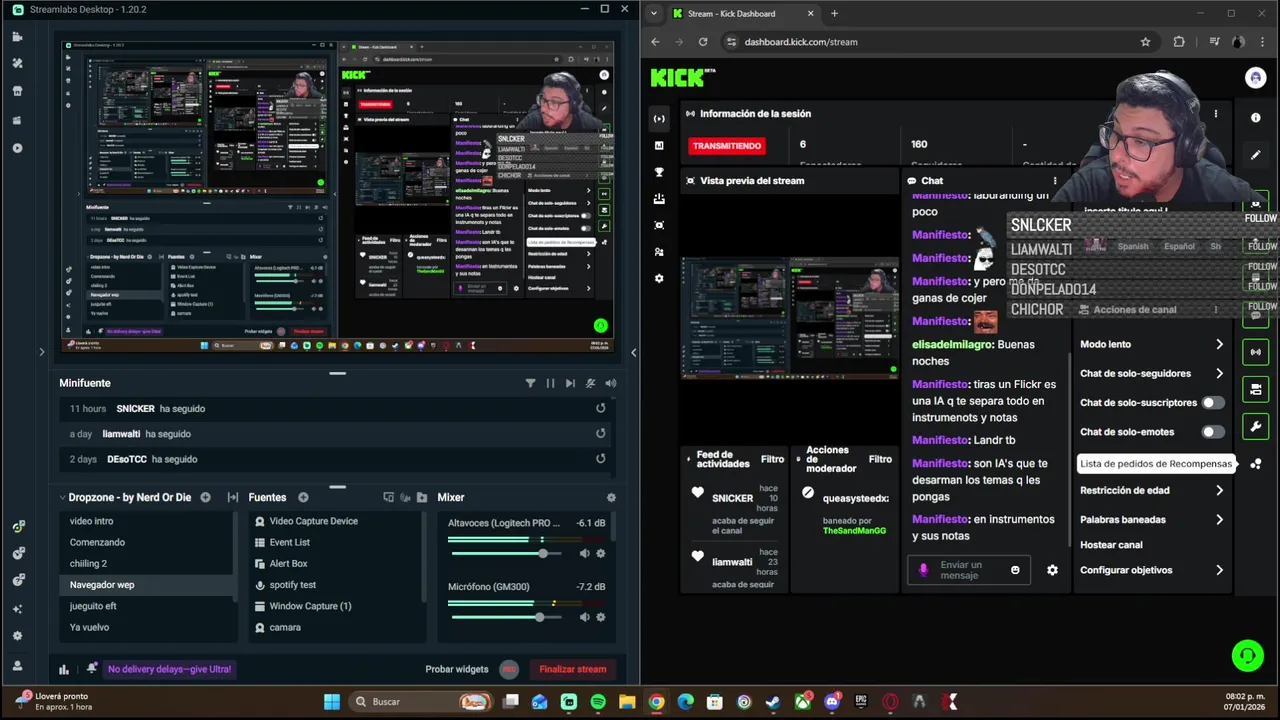1280x720 pixels.
Task: Open chat settings gear beside message box
Action: pos(1052,570)
